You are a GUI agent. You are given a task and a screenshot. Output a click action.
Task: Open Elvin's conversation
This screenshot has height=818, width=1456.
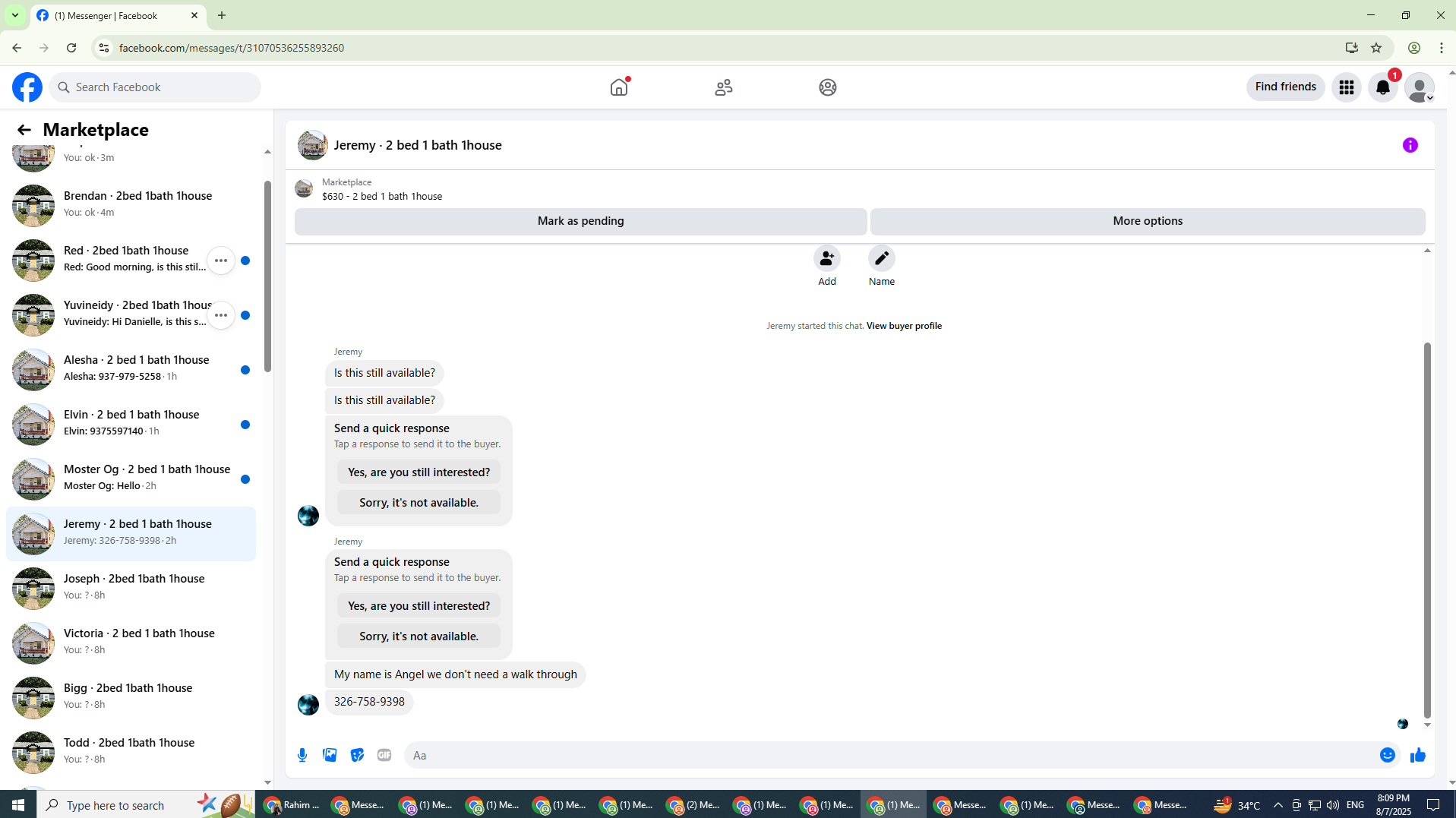coord(131,425)
